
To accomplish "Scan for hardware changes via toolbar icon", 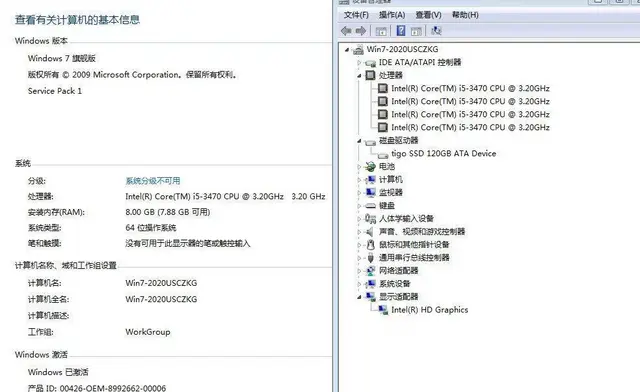I will (436, 31).
